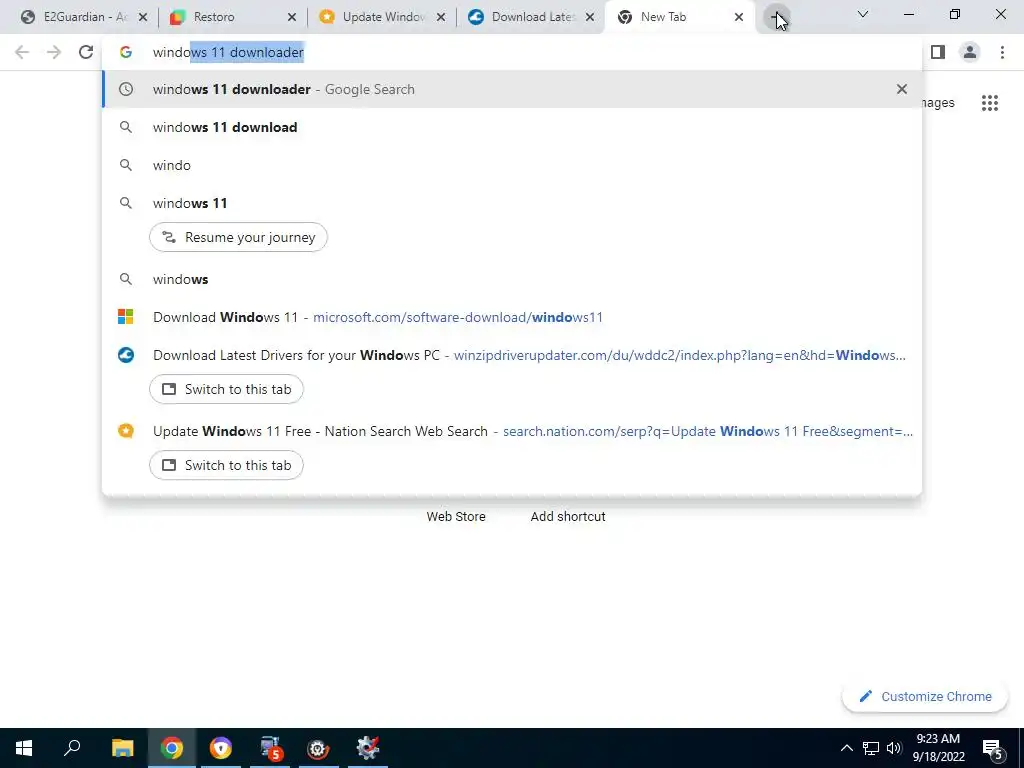Open a new tab with plus button
This screenshot has width=1024, height=768.
point(776,17)
